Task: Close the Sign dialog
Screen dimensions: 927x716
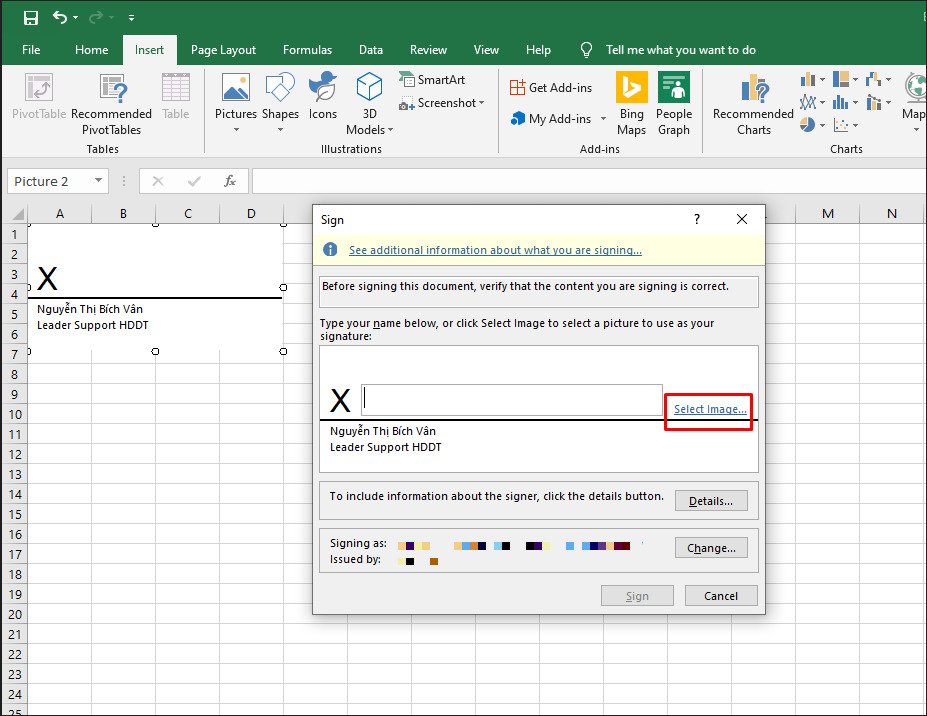Action: click(x=742, y=219)
